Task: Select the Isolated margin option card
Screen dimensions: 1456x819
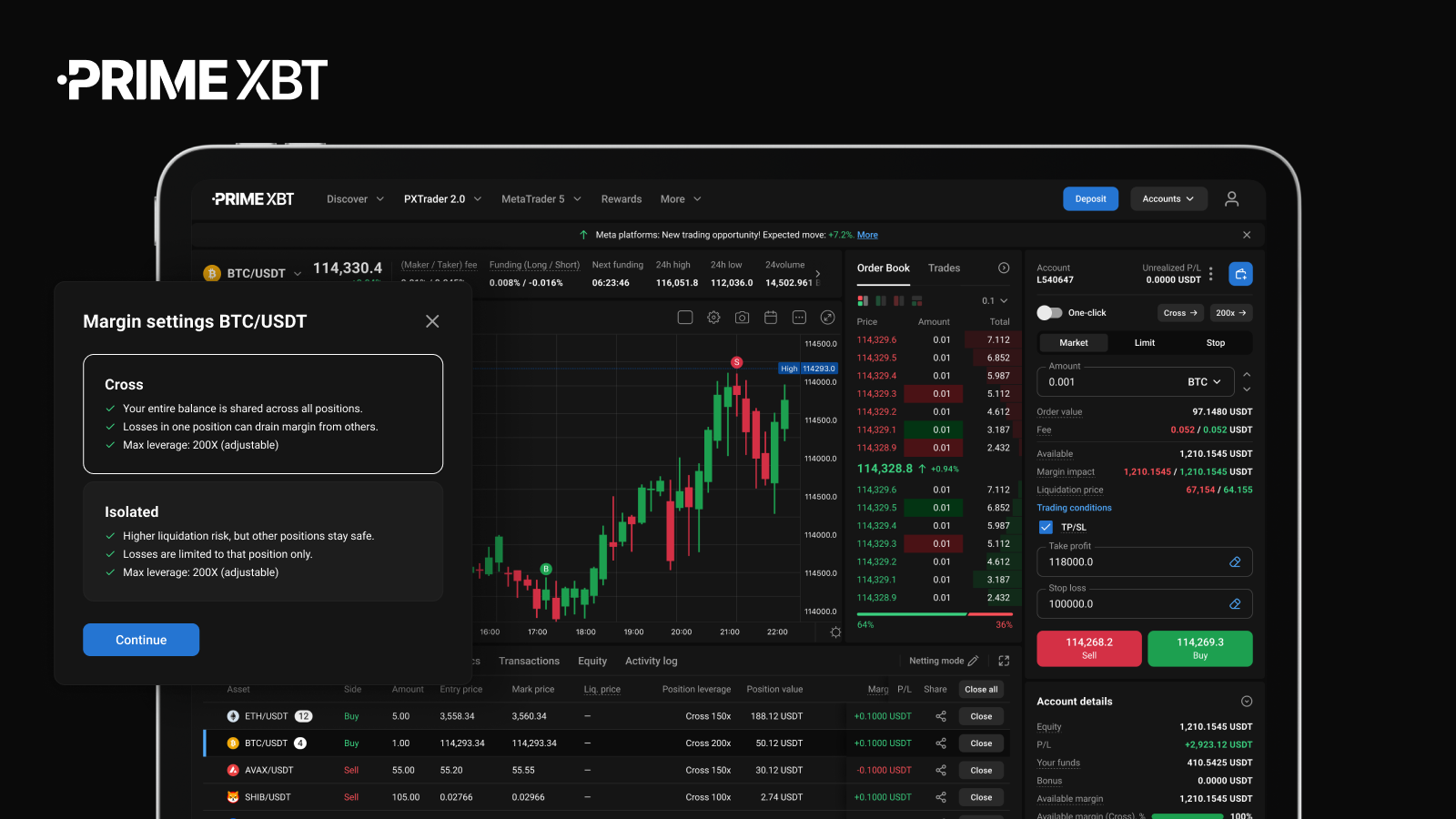Action: (263, 541)
